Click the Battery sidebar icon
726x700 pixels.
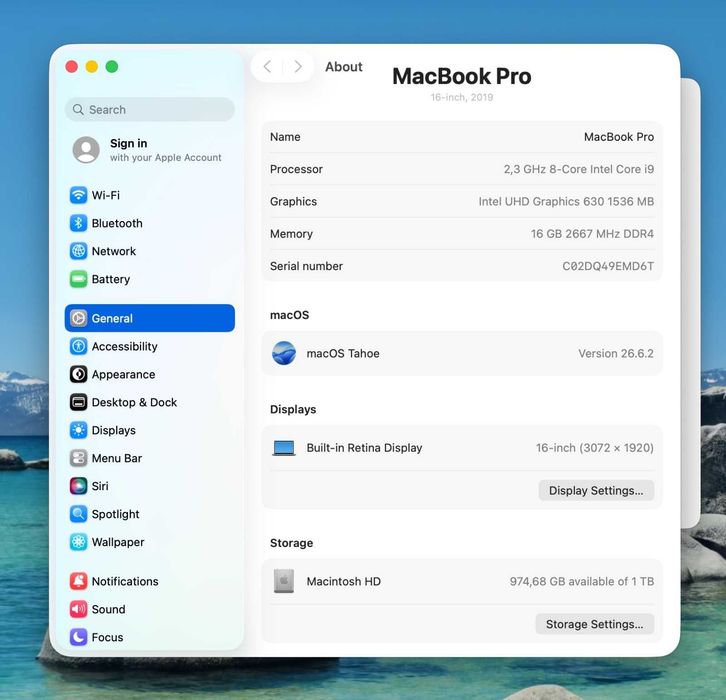pos(78,279)
